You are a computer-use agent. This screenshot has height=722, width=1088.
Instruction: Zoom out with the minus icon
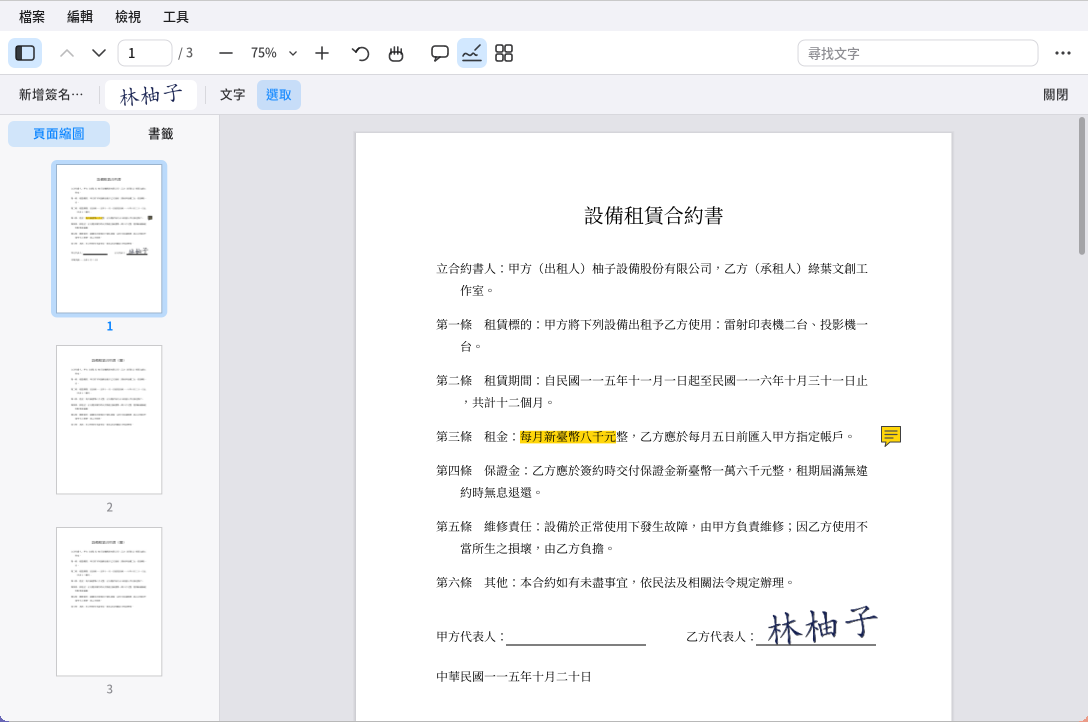point(226,53)
